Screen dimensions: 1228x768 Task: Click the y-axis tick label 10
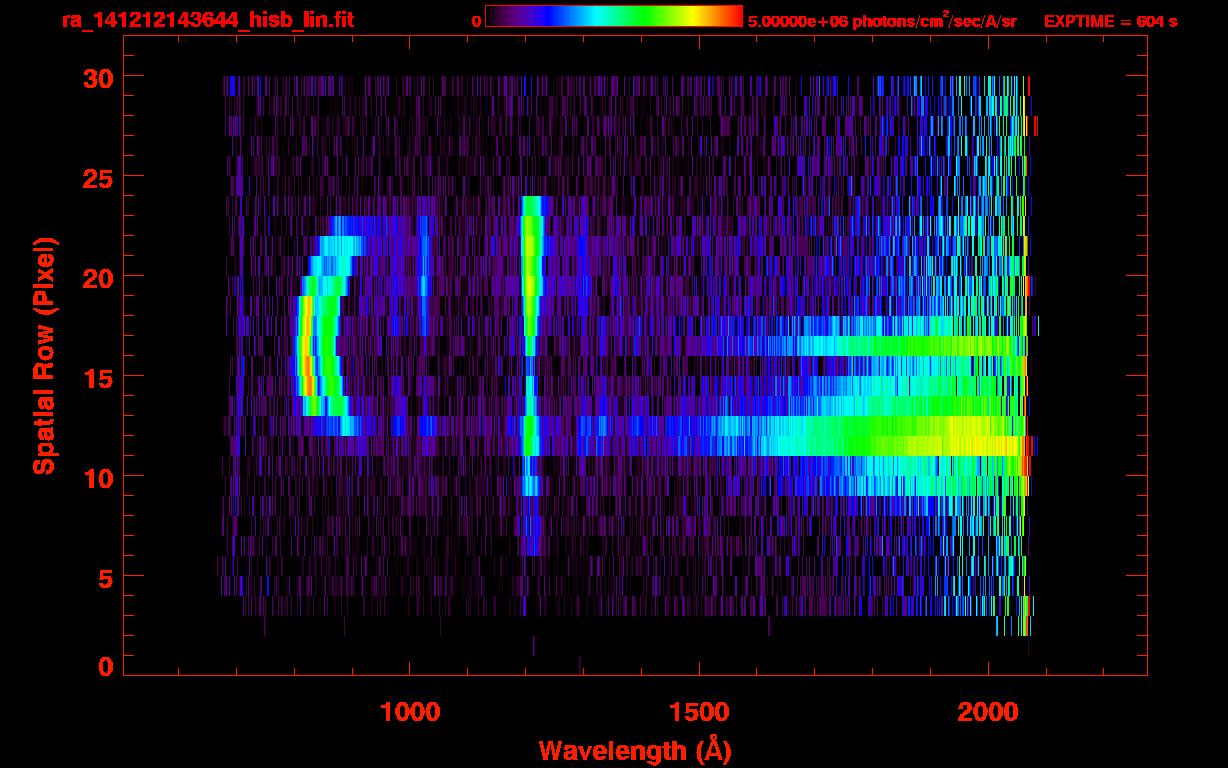(x=98, y=477)
